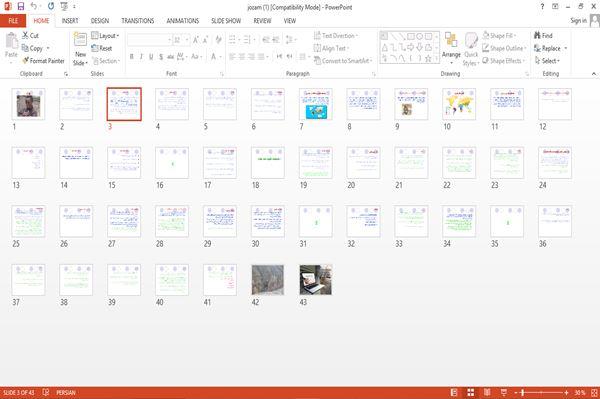600x399 pixels.
Task: Toggle Underline formatting
Action: coord(151,57)
